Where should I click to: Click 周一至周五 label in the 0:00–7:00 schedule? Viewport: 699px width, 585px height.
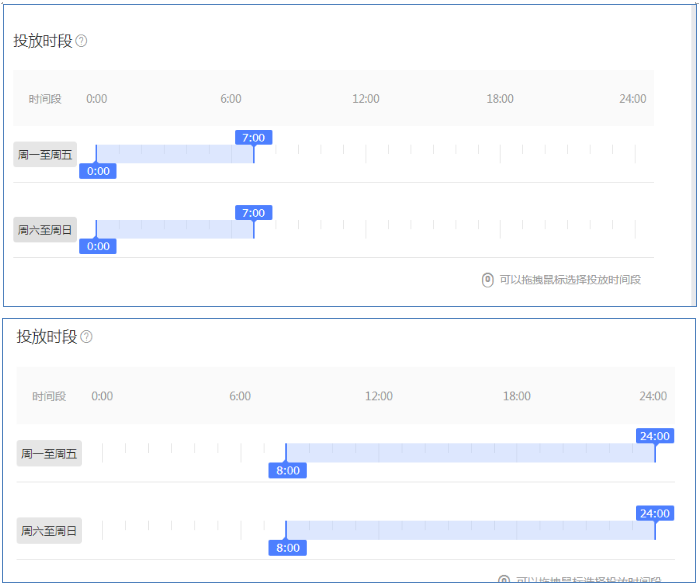[x=45, y=154]
